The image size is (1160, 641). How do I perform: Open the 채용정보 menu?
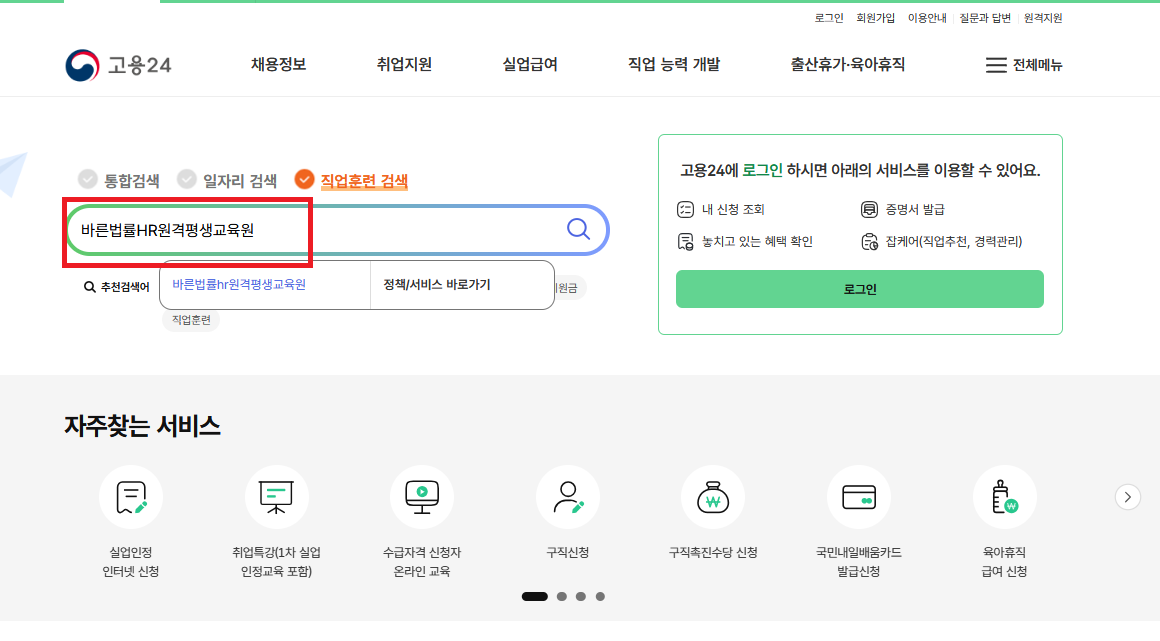(278, 65)
